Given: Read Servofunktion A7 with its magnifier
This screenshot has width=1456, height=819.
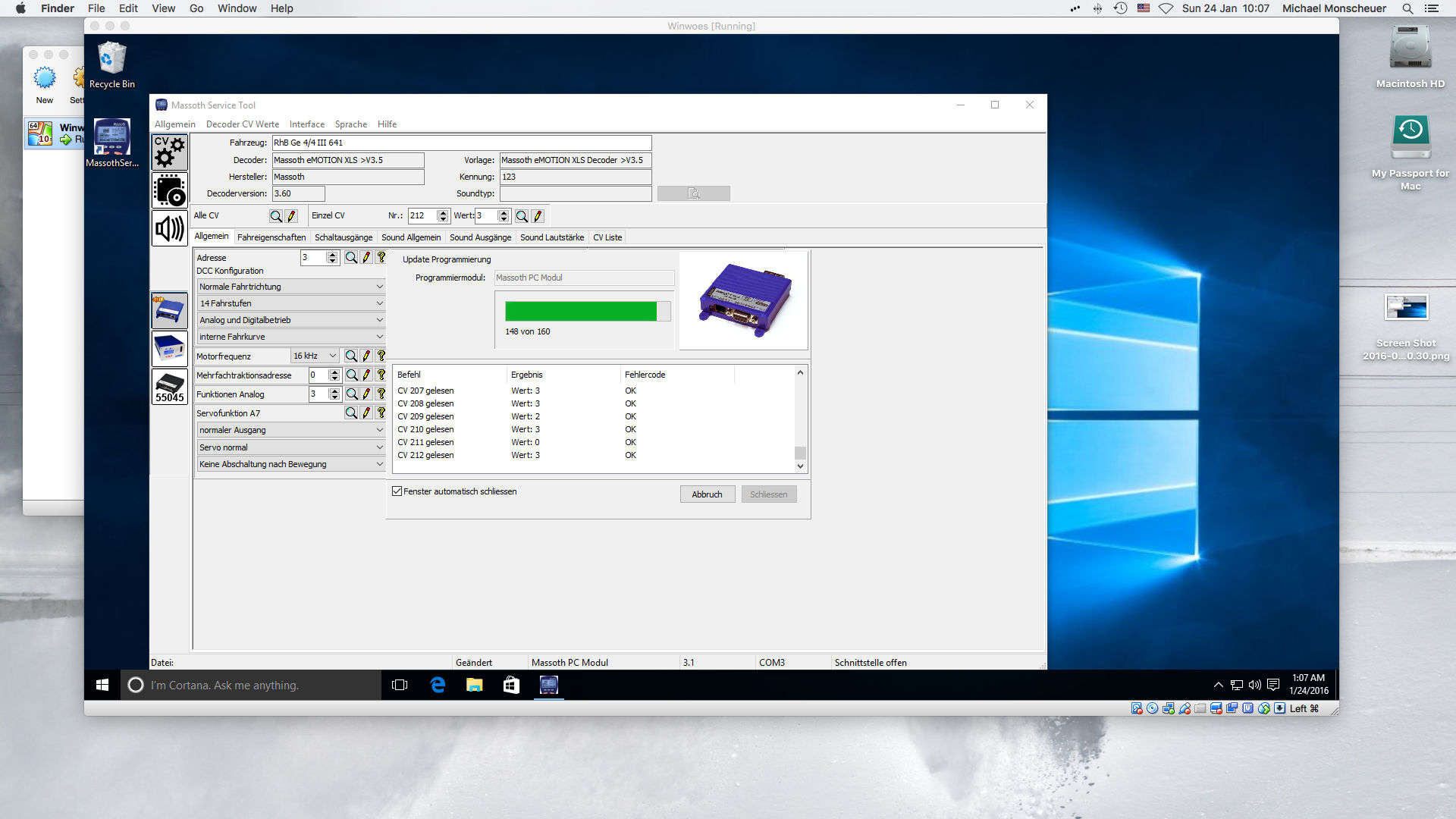Looking at the screenshot, I should (351, 413).
